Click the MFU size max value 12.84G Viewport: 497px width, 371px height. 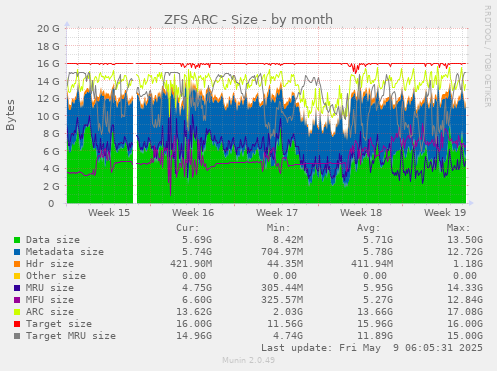465,300
